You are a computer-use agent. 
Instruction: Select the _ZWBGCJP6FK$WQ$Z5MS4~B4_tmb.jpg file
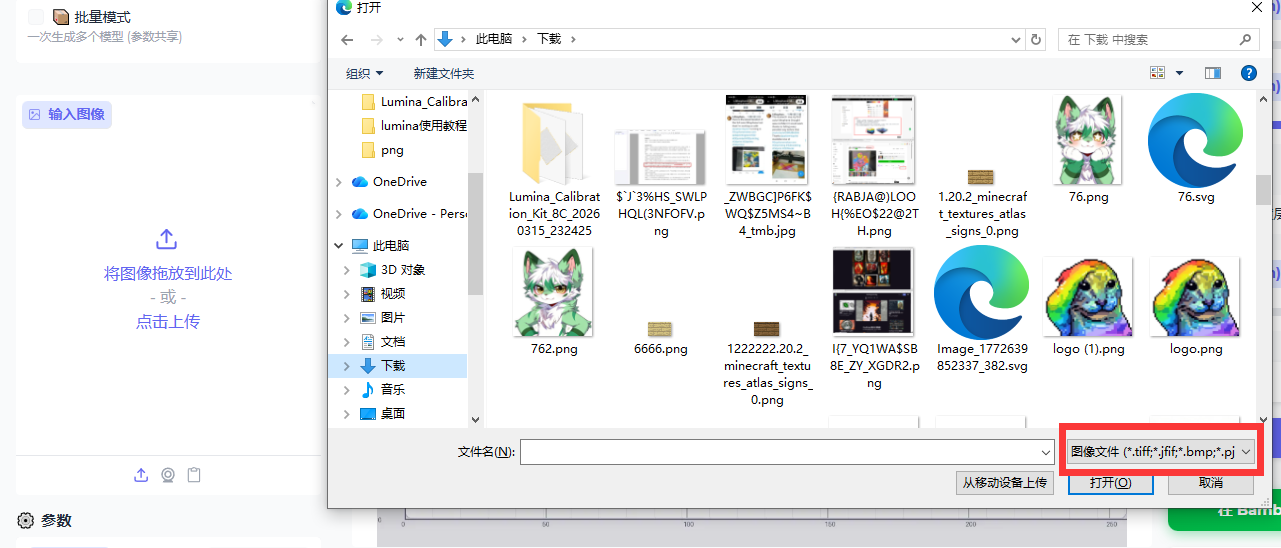[x=766, y=166]
